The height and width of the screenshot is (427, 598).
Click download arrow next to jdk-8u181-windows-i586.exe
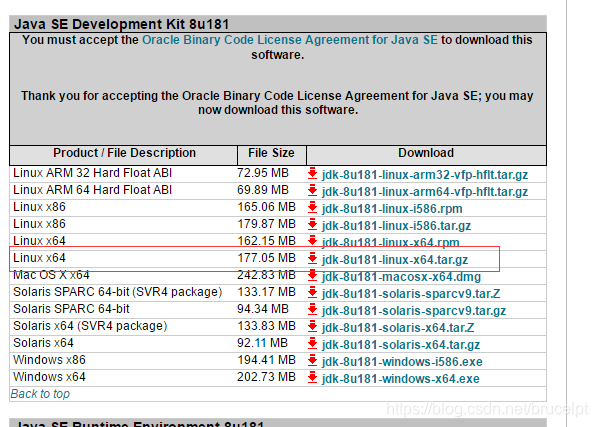pyautogui.click(x=312, y=360)
